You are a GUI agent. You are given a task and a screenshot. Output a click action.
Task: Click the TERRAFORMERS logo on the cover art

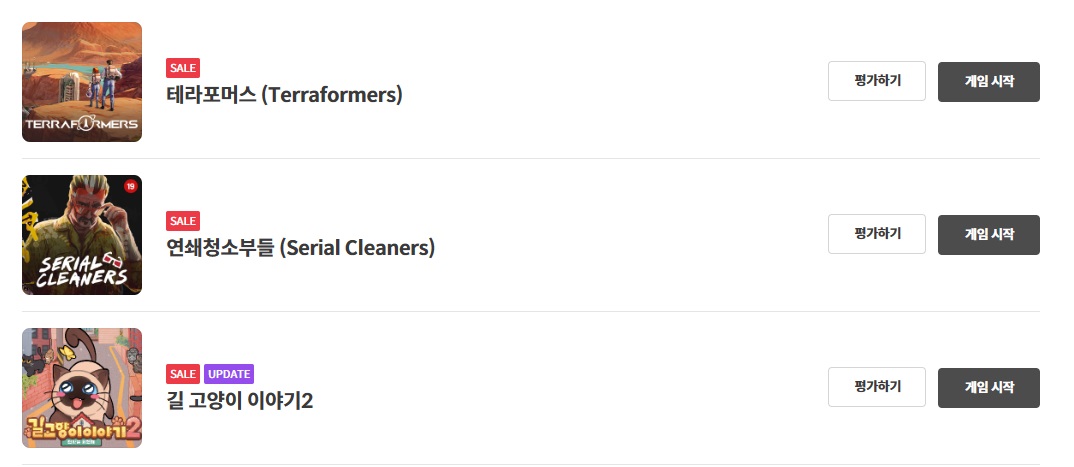pyautogui.click(x=82, y=124)
